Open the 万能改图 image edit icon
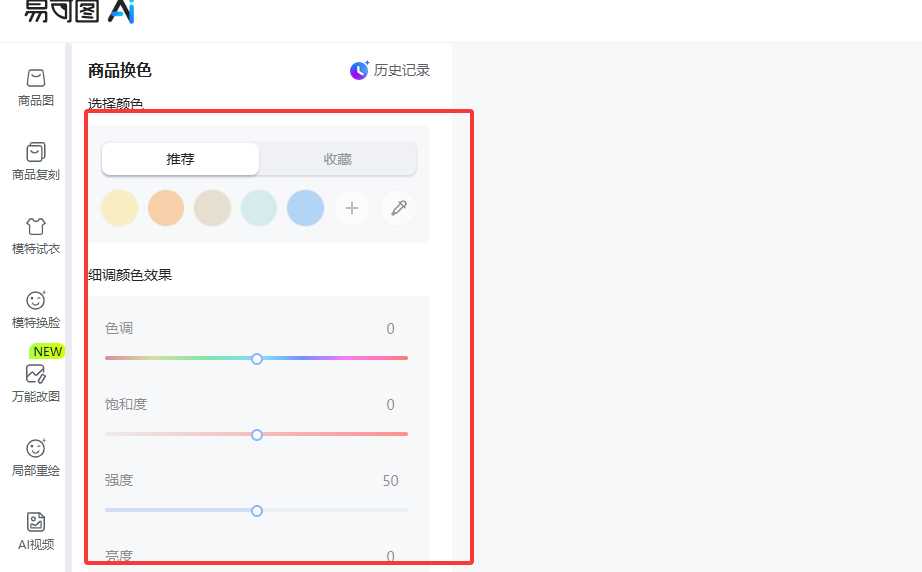Screen dimensions: 922x572 36,374
